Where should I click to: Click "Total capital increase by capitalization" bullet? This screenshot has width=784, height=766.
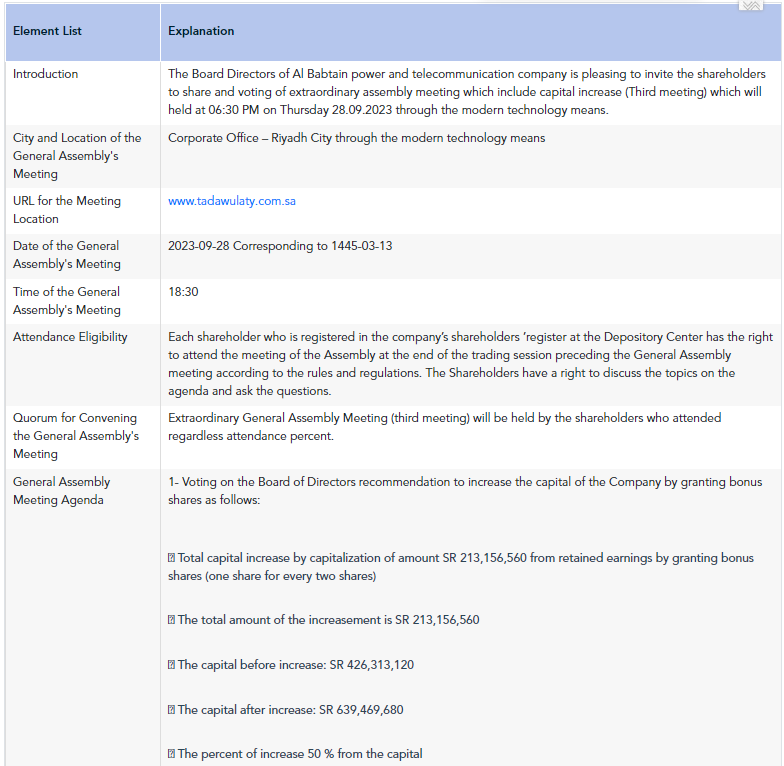point(460,567)
